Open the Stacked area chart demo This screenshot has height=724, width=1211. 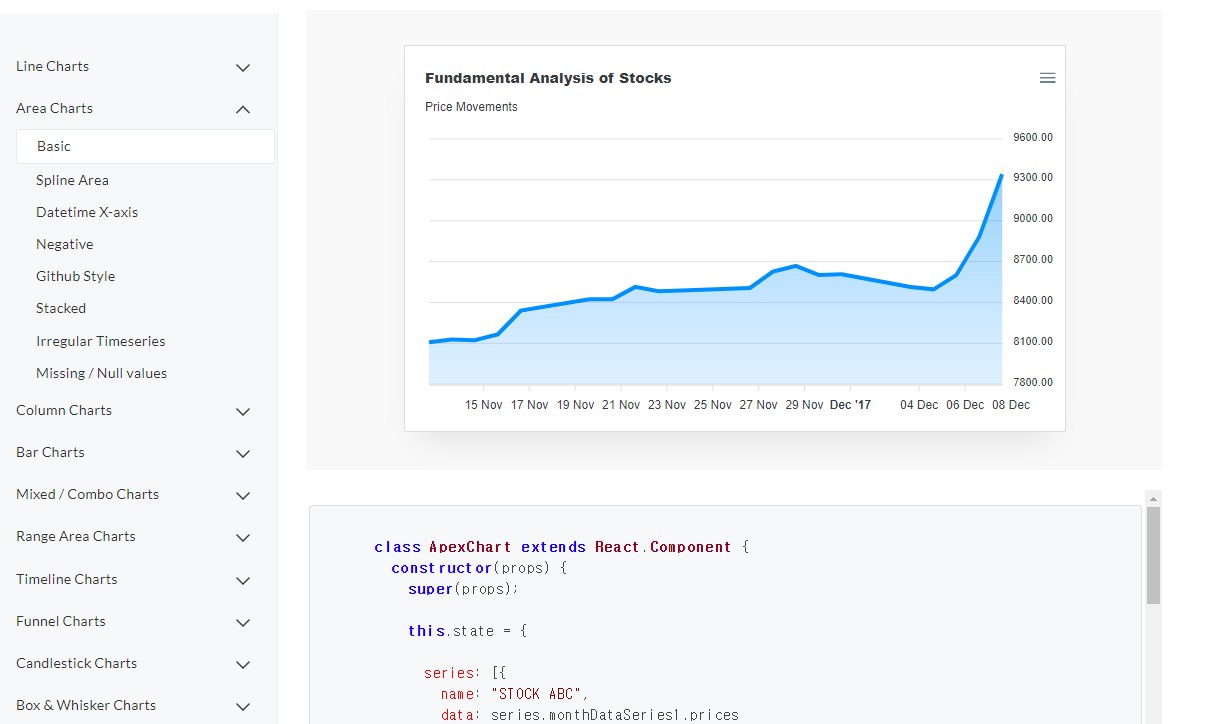pyautogui.click(x=61, y=308)
